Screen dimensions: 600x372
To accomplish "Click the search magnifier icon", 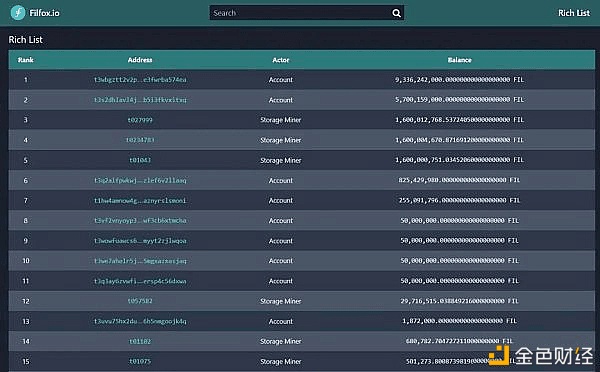I will (396, 13).
